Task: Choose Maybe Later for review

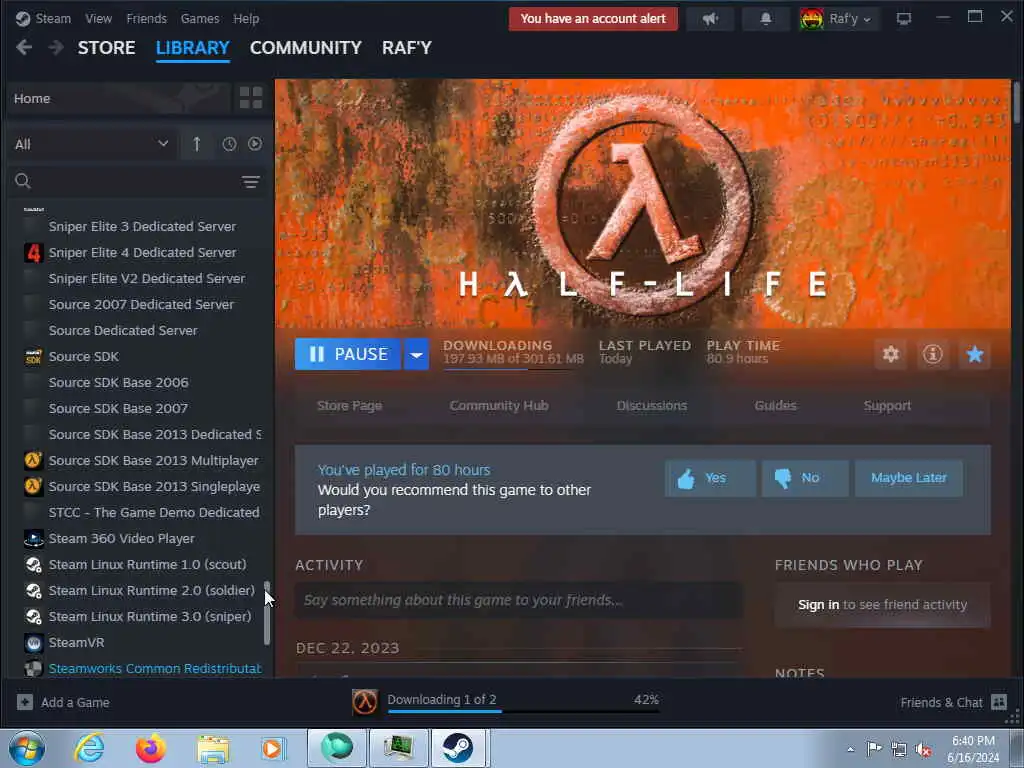Action: [x=908, y=478]
